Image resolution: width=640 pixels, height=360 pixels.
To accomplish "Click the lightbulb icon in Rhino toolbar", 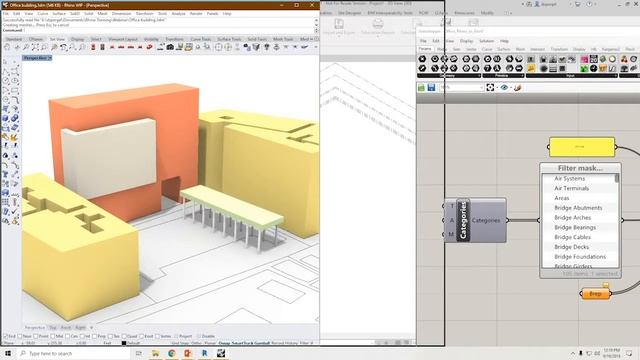I will 266,47.
